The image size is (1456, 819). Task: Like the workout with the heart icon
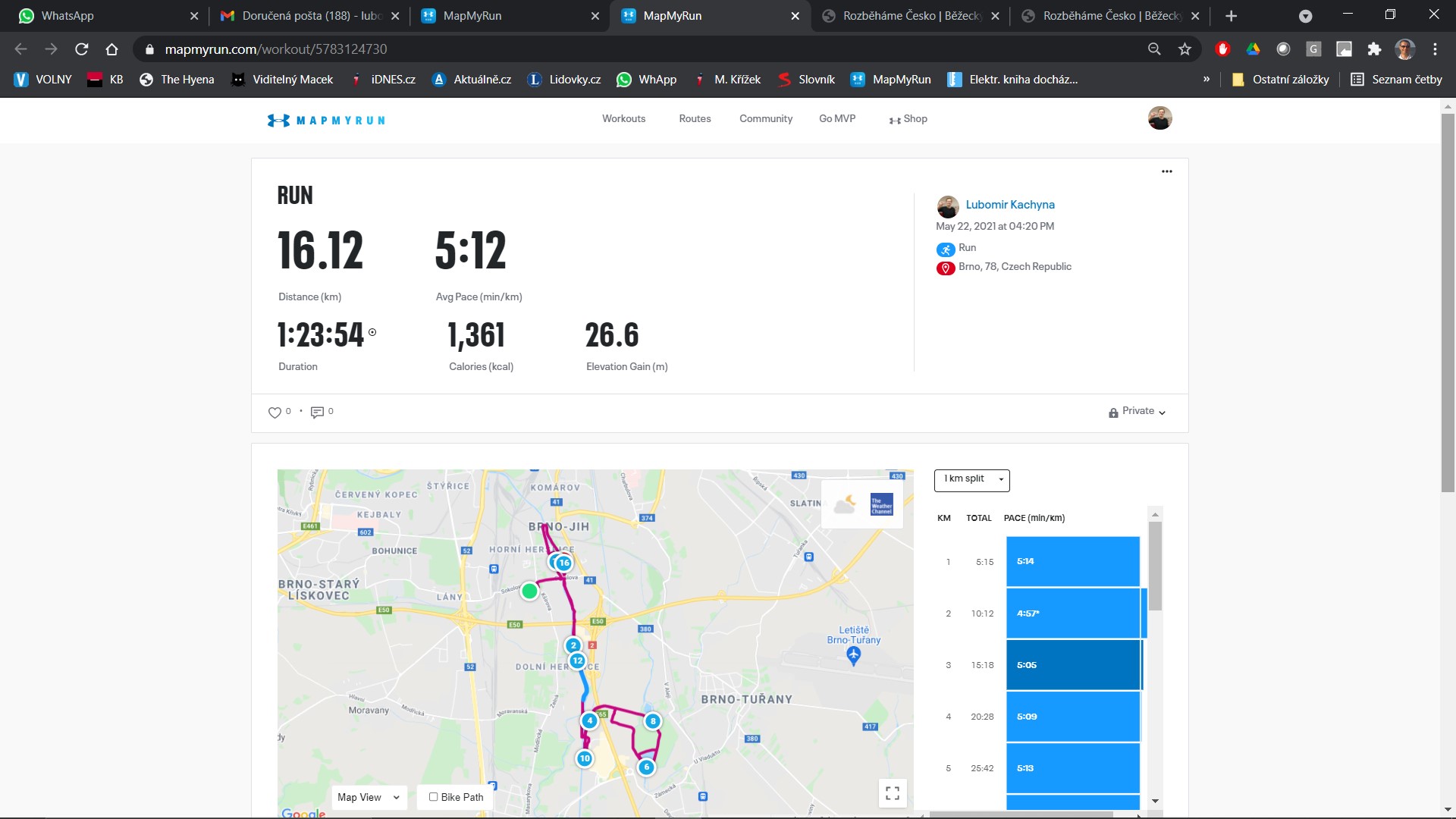pyautogui.click(x=275, y=412)
